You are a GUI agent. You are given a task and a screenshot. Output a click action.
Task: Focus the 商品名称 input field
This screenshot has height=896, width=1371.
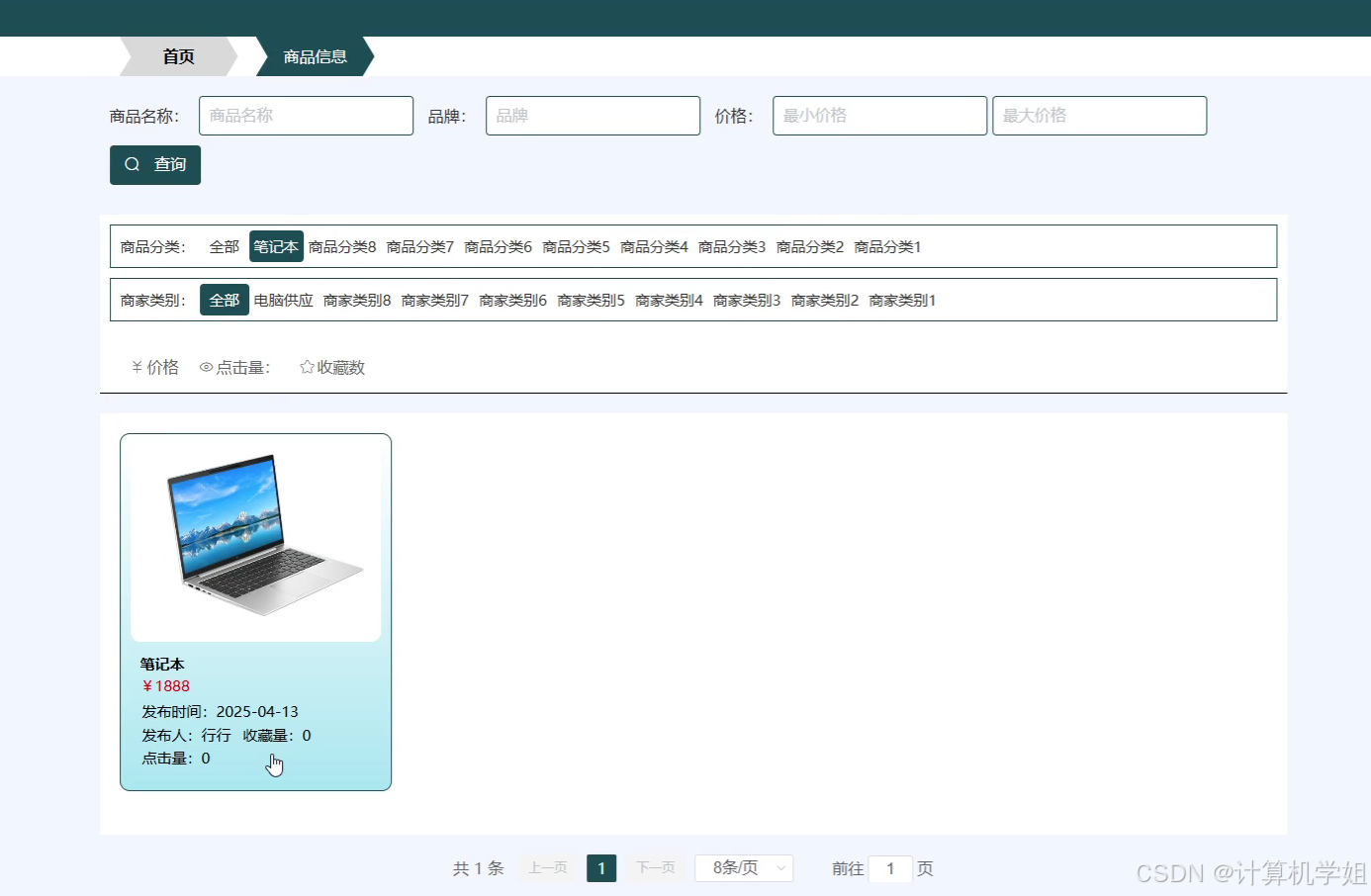pyautogui.click(x=306, y=116)
